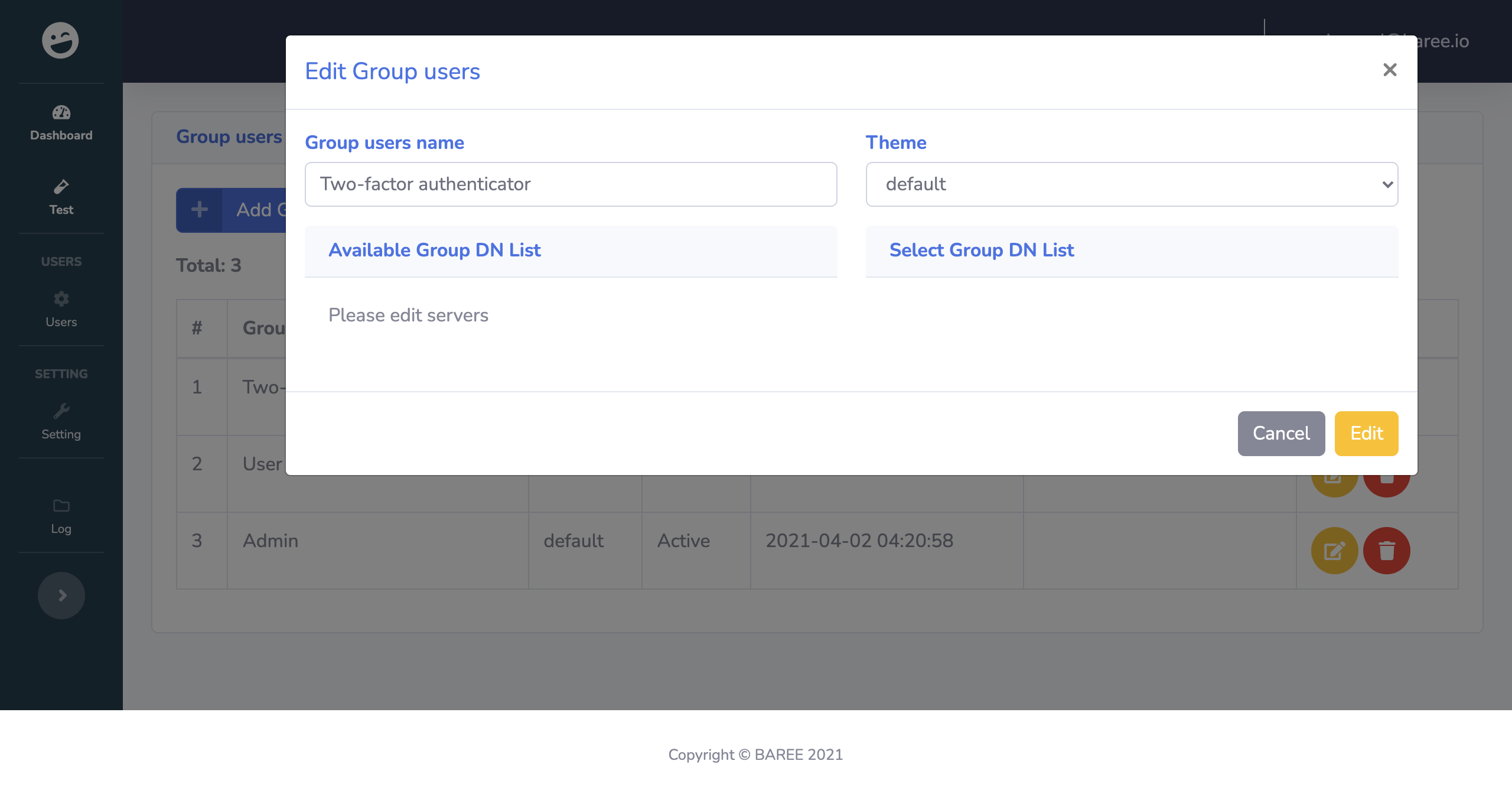
Task: Click the Edit button to save changes
Action: click(x=1366, y=433)
